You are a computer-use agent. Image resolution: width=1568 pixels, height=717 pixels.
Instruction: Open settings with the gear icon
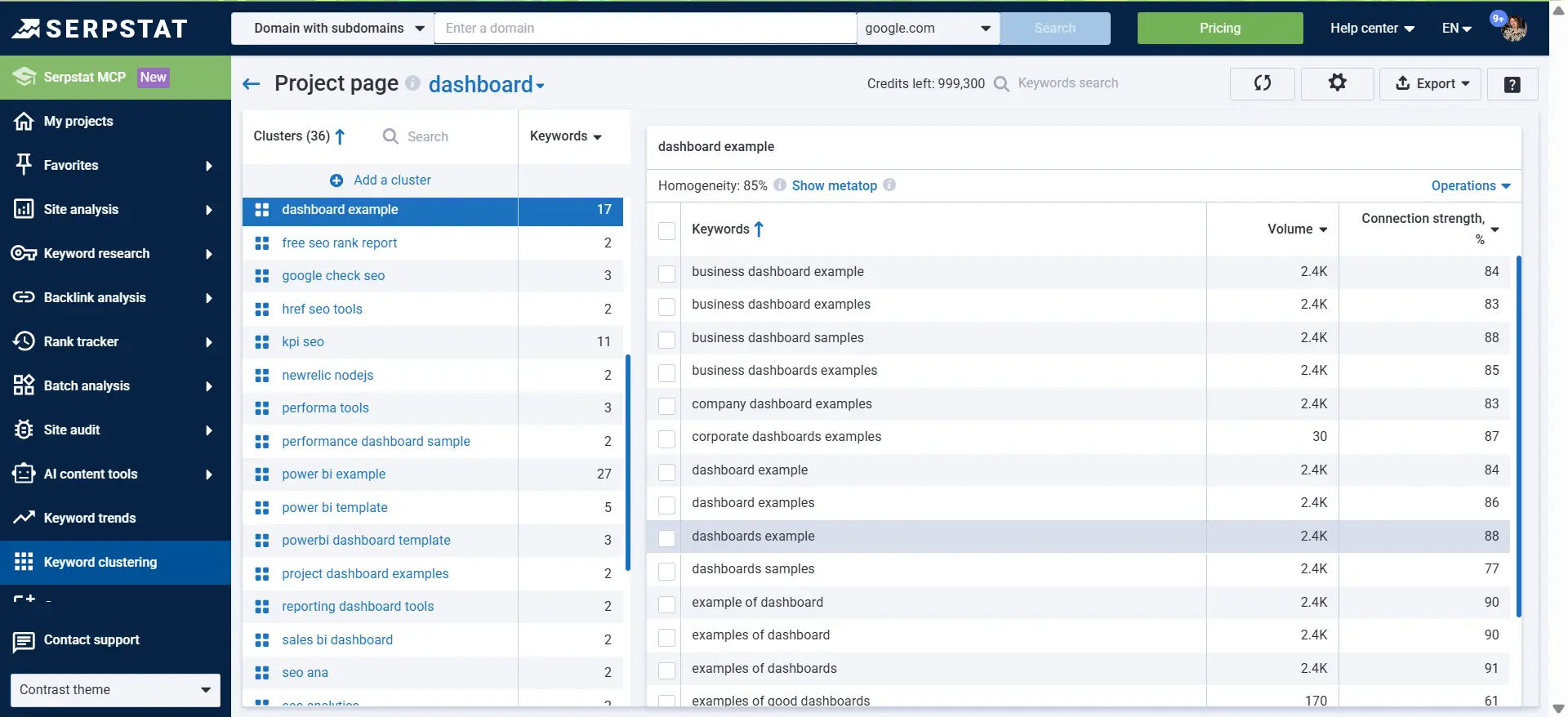coord(1337,83)
